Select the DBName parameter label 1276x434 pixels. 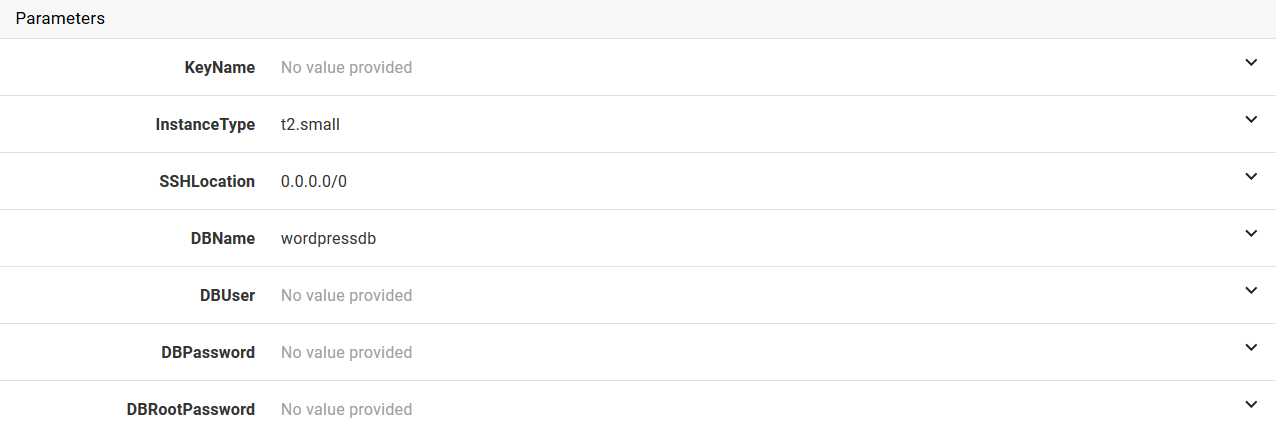click(x=222, y=239)
